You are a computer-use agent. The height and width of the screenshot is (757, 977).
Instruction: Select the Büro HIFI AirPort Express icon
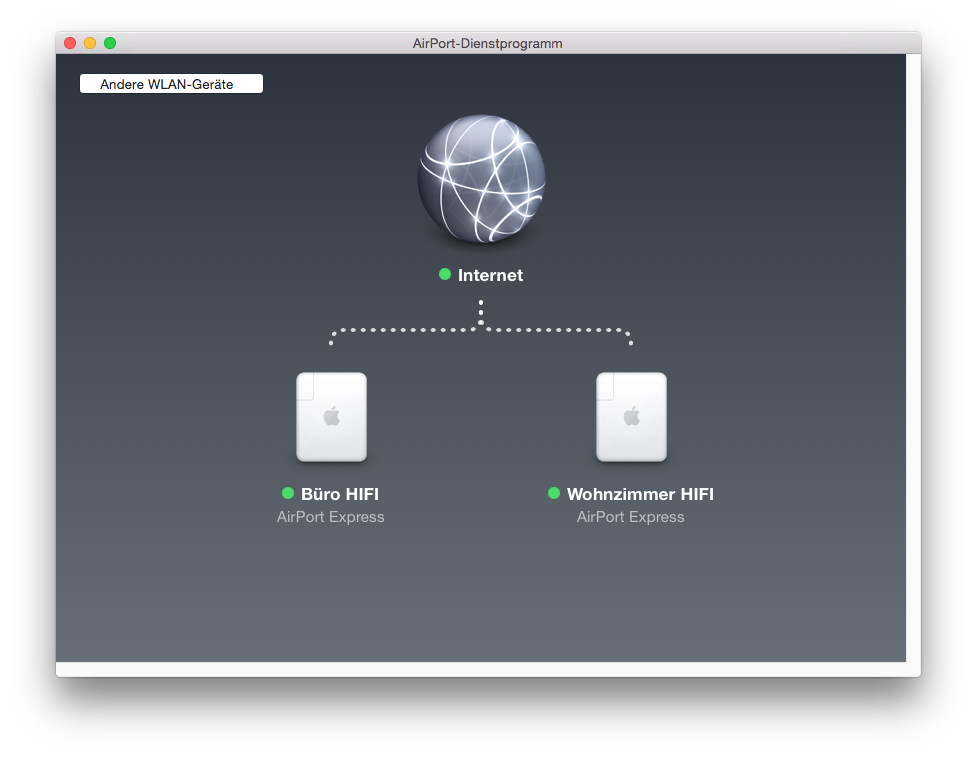(331, 417)
